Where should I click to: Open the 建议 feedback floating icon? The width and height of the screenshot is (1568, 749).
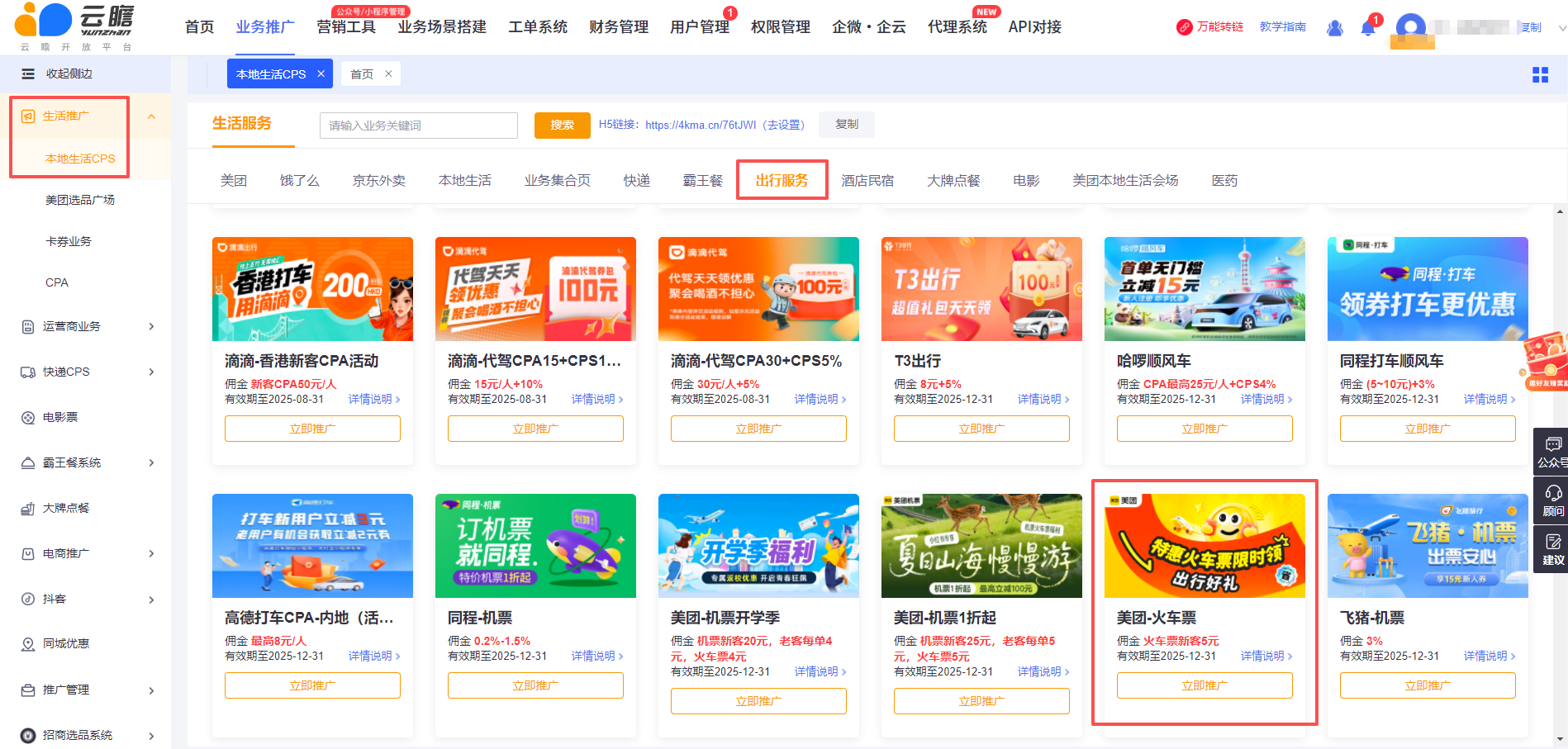1553,542
